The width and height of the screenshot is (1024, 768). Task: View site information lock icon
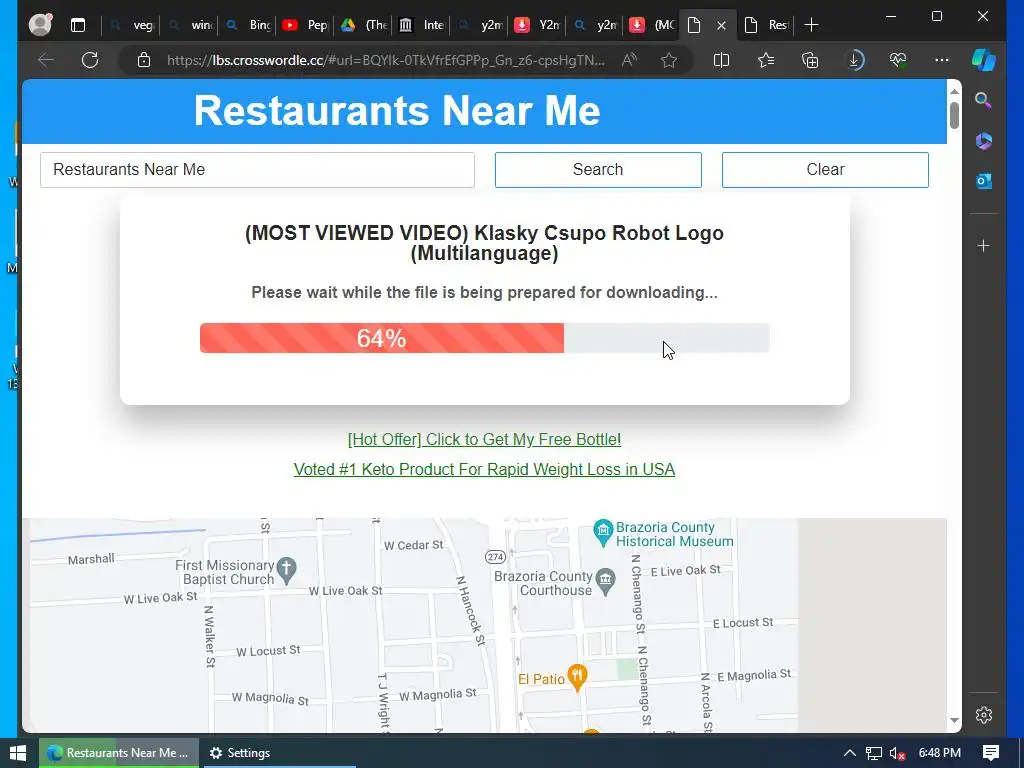(x=144, y=60)
